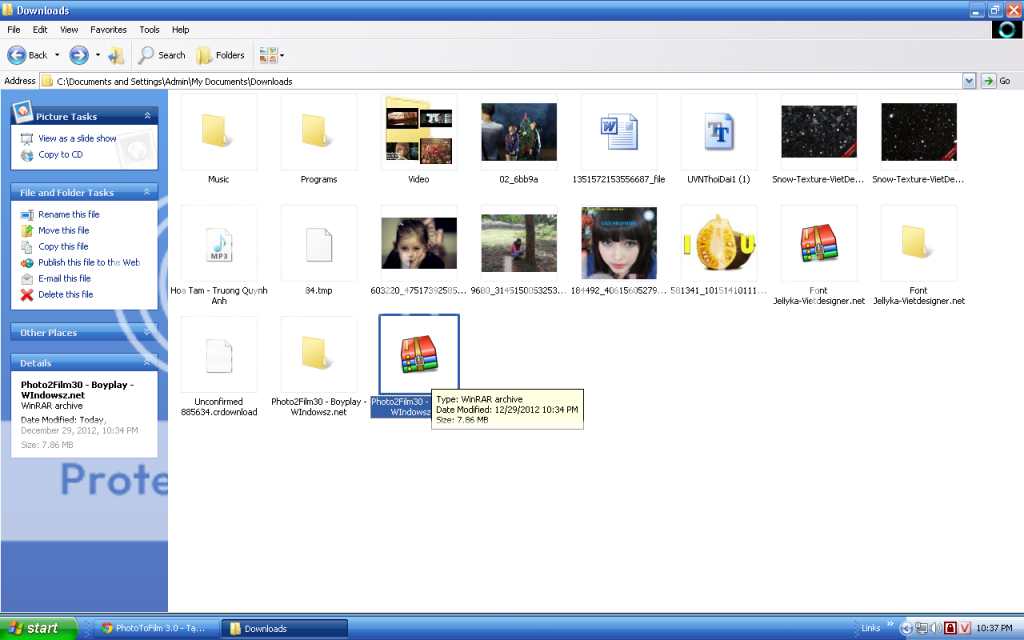This screenshot has width=1024, height=640.
Task: Collapse the Picture Tasks panel
Action: 148,116
